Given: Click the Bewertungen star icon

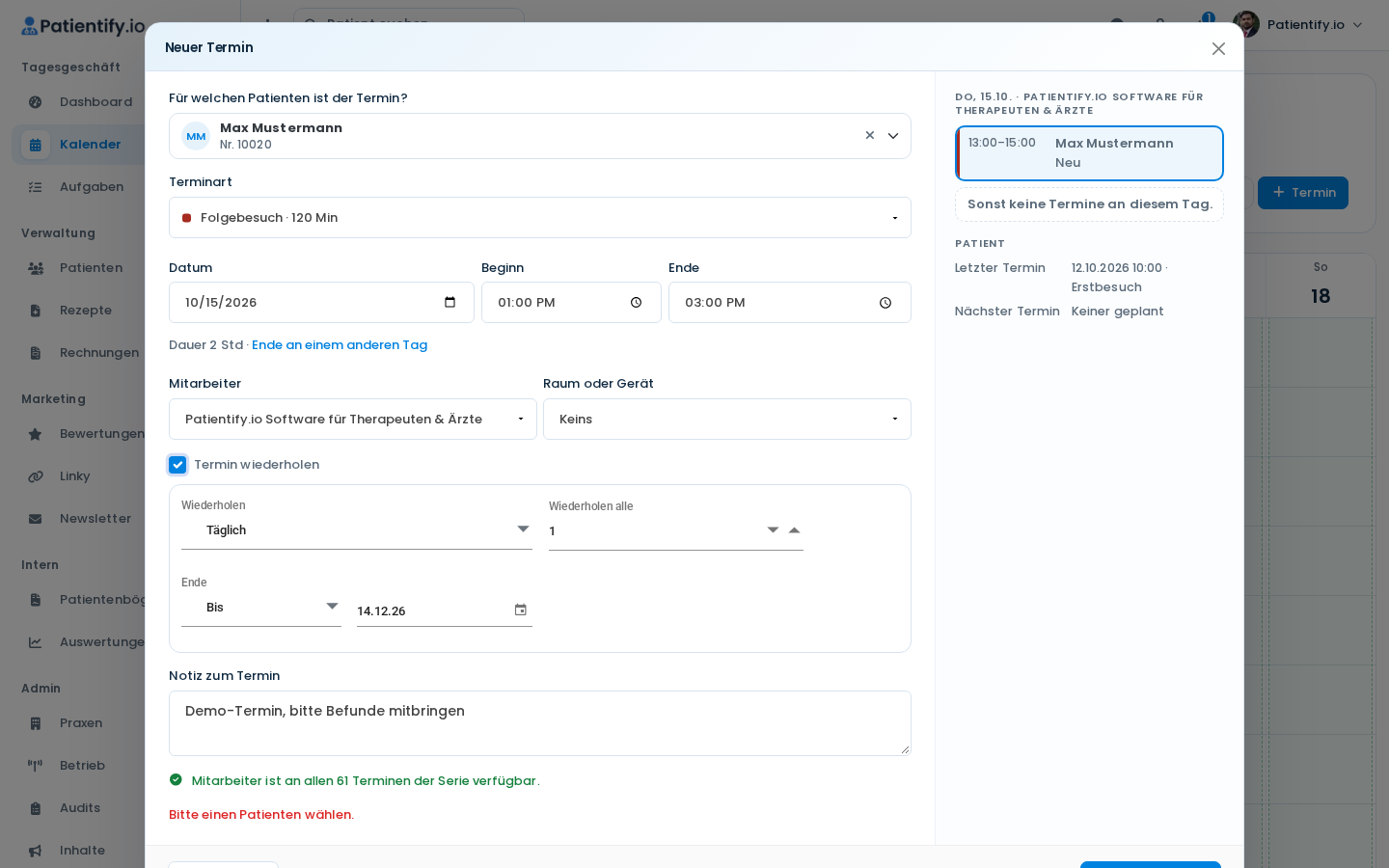Looking at the screenshot, I should (36, 434).
